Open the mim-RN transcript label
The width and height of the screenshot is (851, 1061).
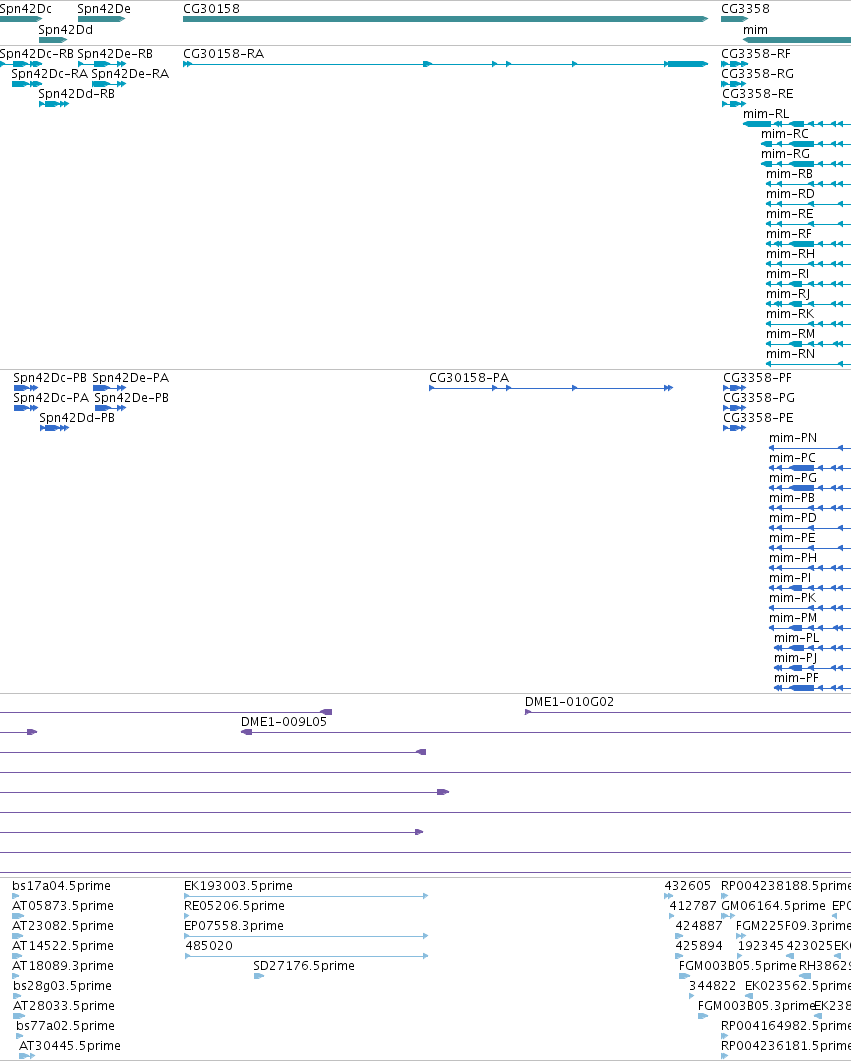[790, 354]
